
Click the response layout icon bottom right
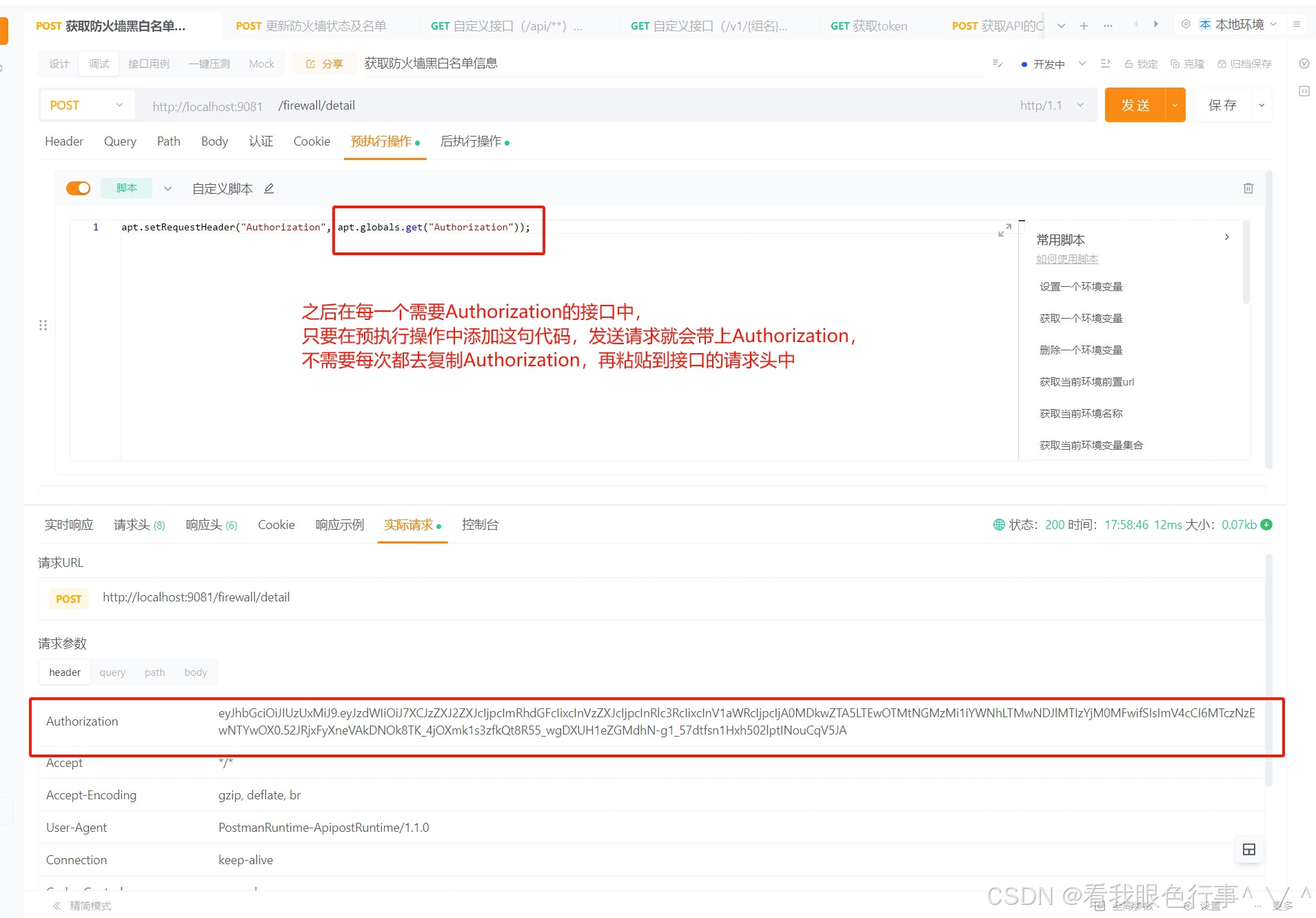tap(1248, 850)
